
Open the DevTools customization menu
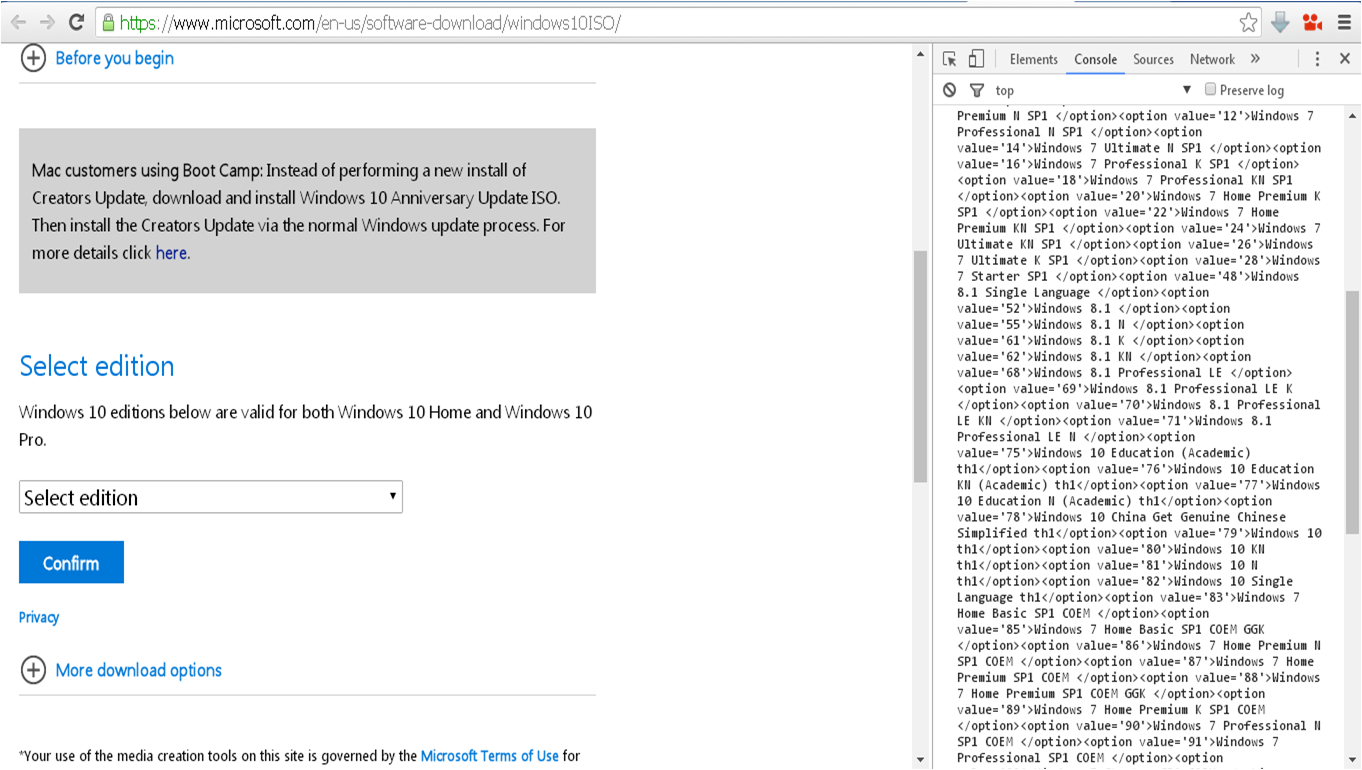point(1317,59)
